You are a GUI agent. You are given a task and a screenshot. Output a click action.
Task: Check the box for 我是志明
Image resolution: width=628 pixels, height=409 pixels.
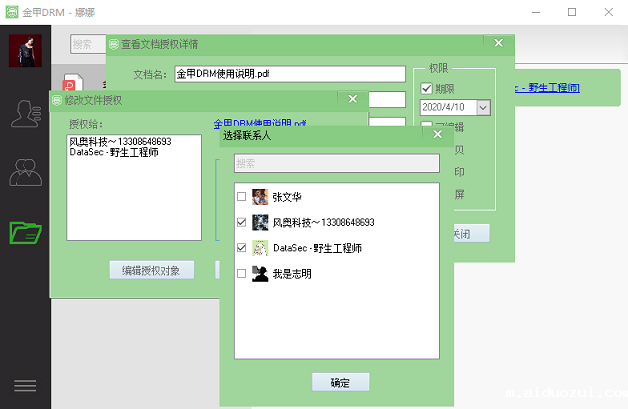coord(241,273)
